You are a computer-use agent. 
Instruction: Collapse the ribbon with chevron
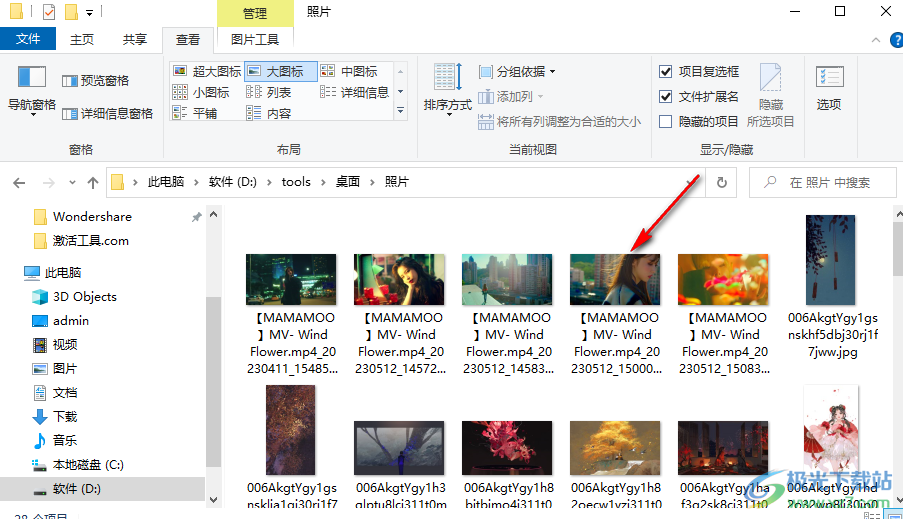click(876, 40)
